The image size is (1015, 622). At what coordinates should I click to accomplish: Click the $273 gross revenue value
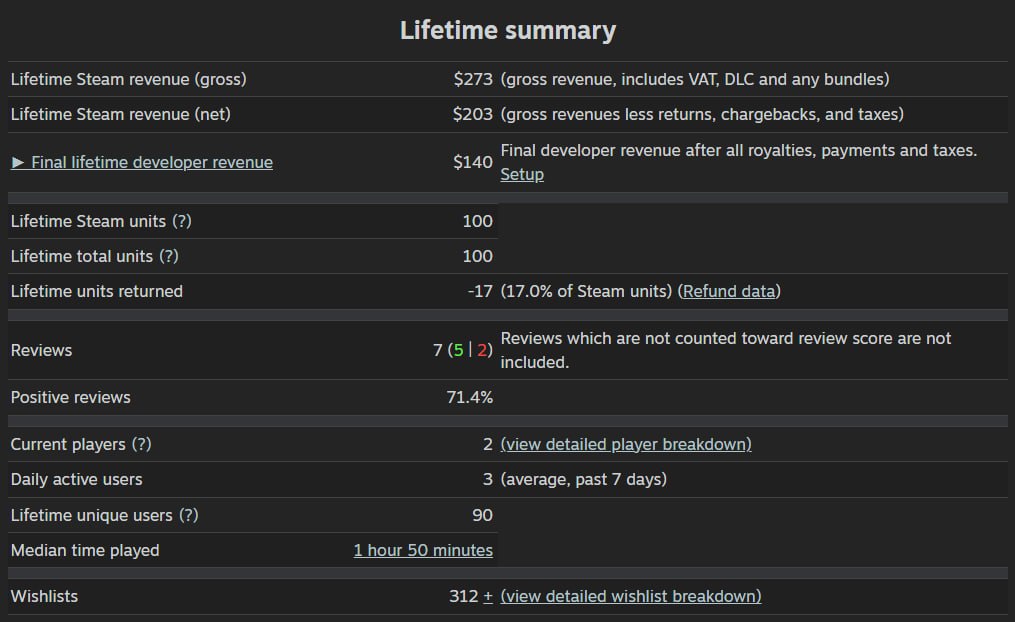point(473,79)
